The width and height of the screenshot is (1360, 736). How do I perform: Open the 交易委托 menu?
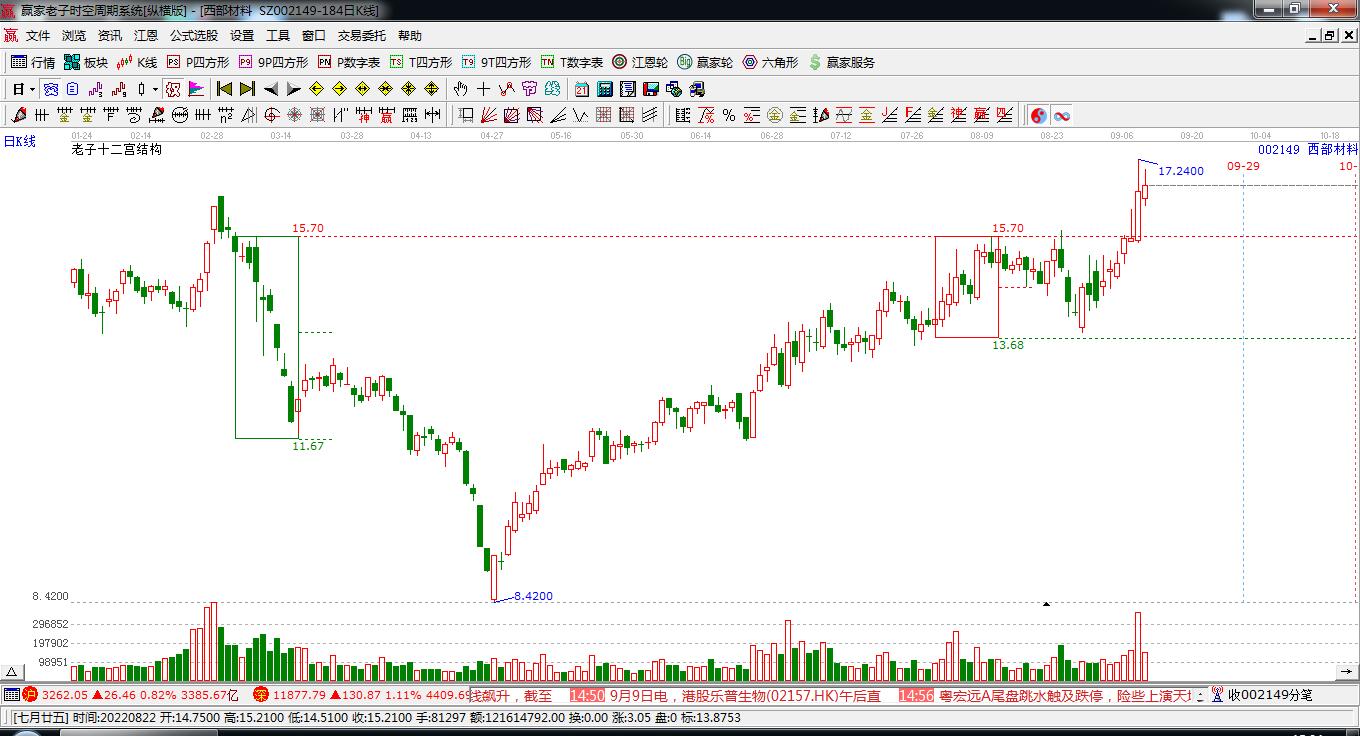pos(361,35)
